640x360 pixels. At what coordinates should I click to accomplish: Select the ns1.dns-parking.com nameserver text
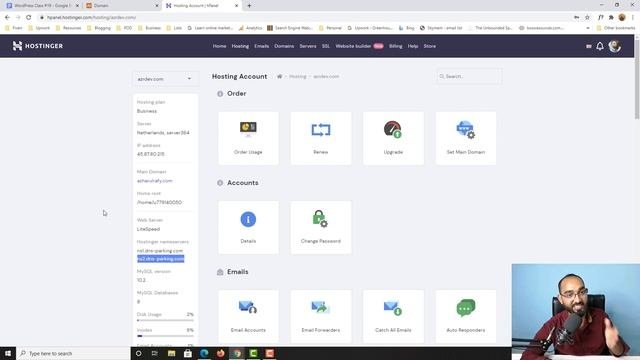[160, 251]
